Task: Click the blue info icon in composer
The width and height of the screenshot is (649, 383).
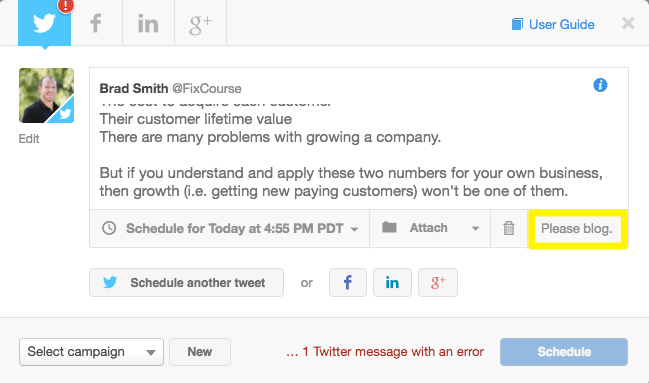Action: (600, 85)
